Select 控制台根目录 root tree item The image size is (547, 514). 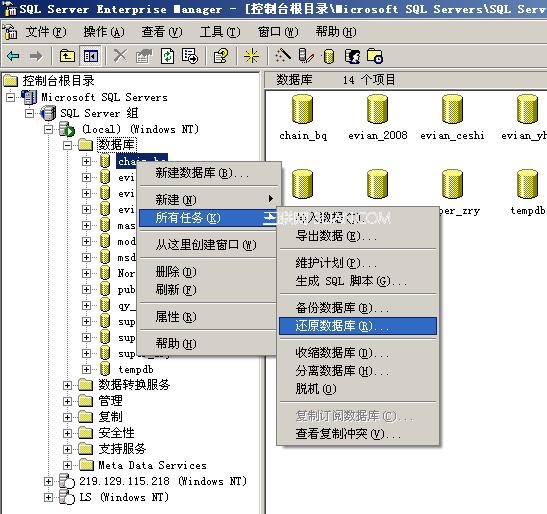(x=58, y=81)
